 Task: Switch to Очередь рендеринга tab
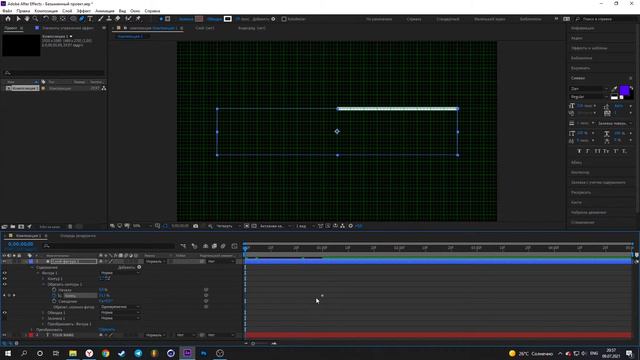point(78,236)
